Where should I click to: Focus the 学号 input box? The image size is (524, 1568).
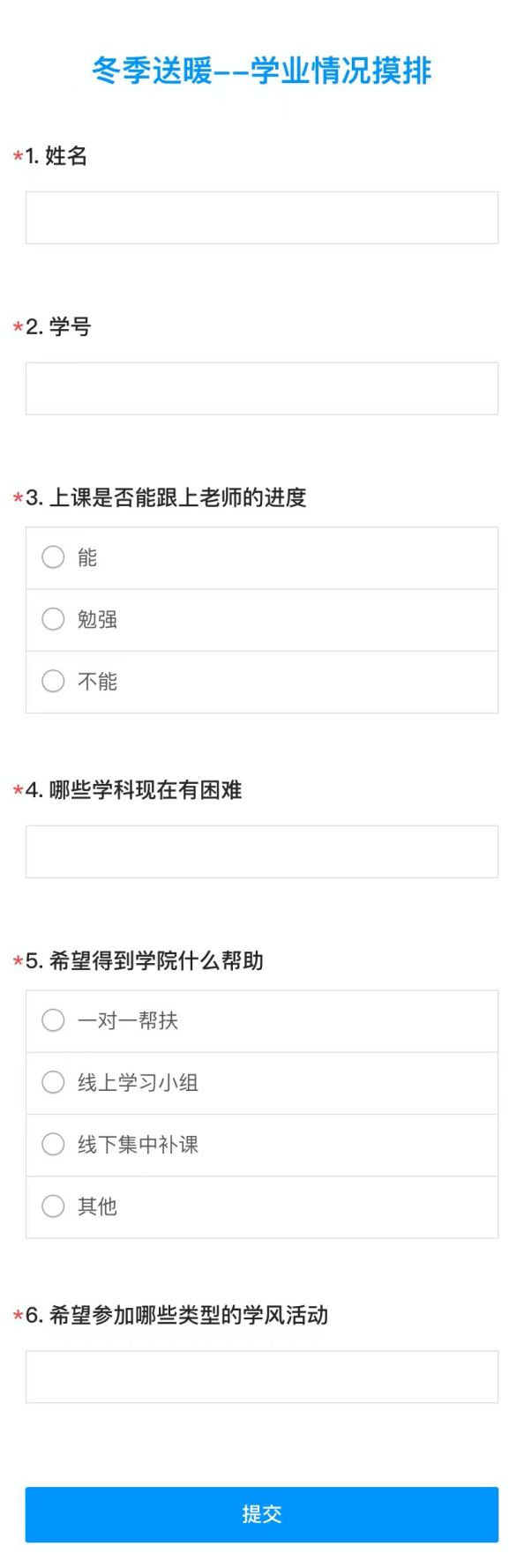coord(261,388)
